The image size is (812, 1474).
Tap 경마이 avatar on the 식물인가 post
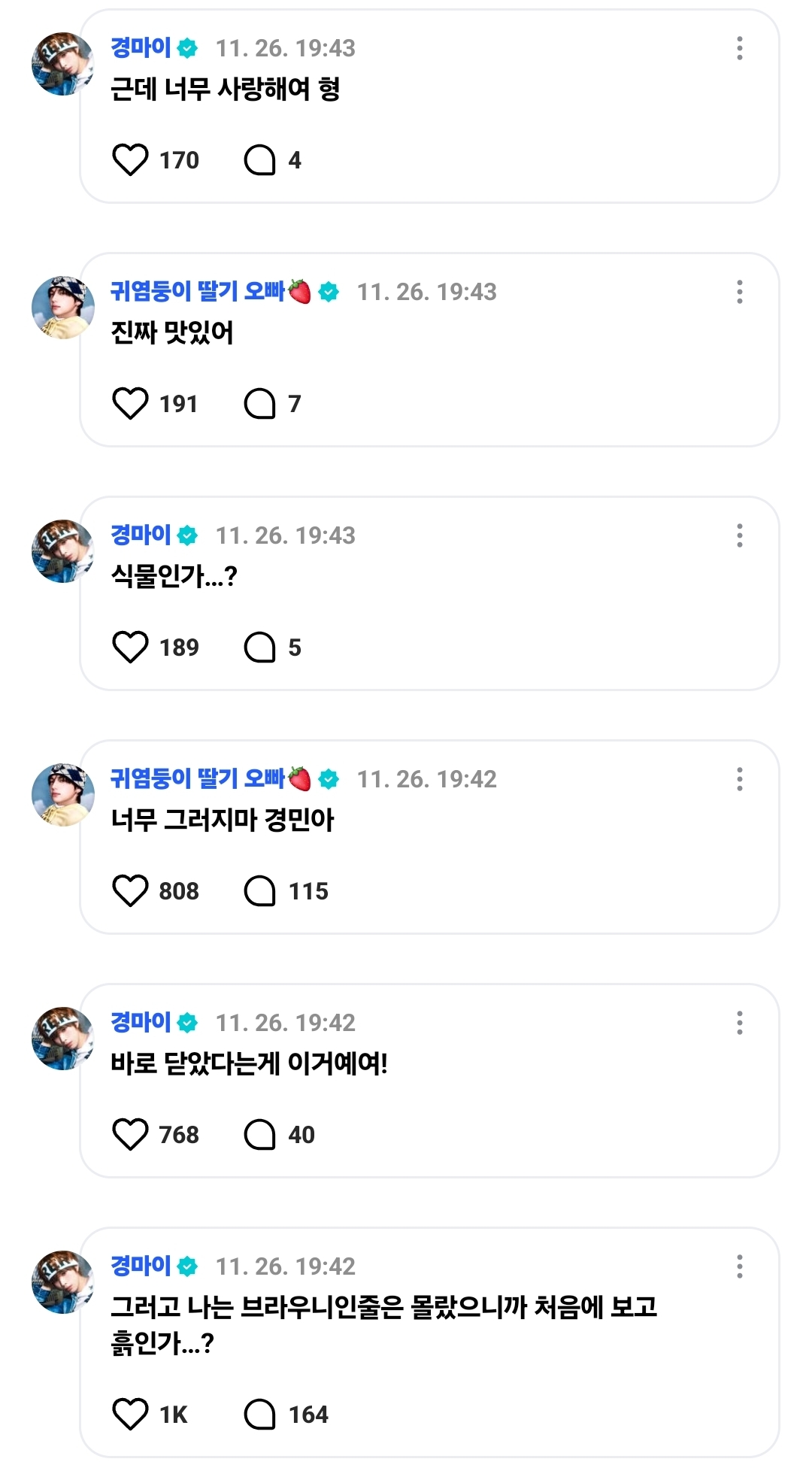click(x=63, y=551)
